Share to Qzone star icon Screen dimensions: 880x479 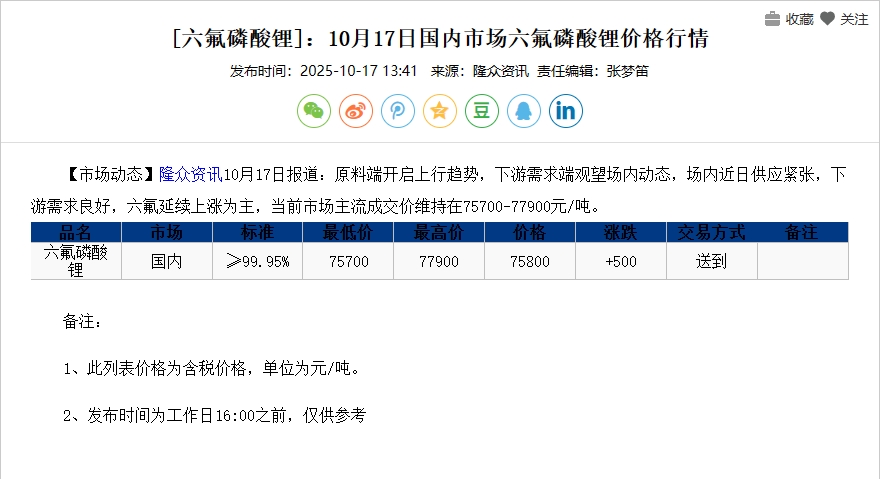click(440, 111)
